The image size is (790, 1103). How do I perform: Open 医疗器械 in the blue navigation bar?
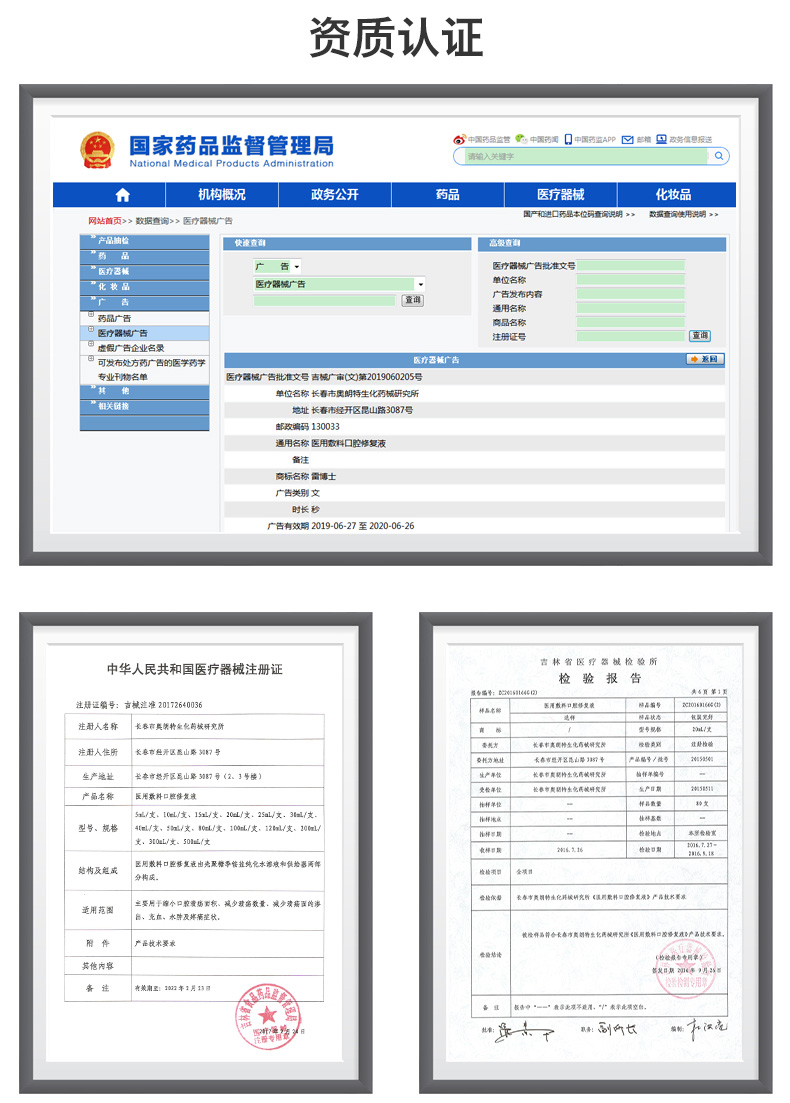[561, 195]
